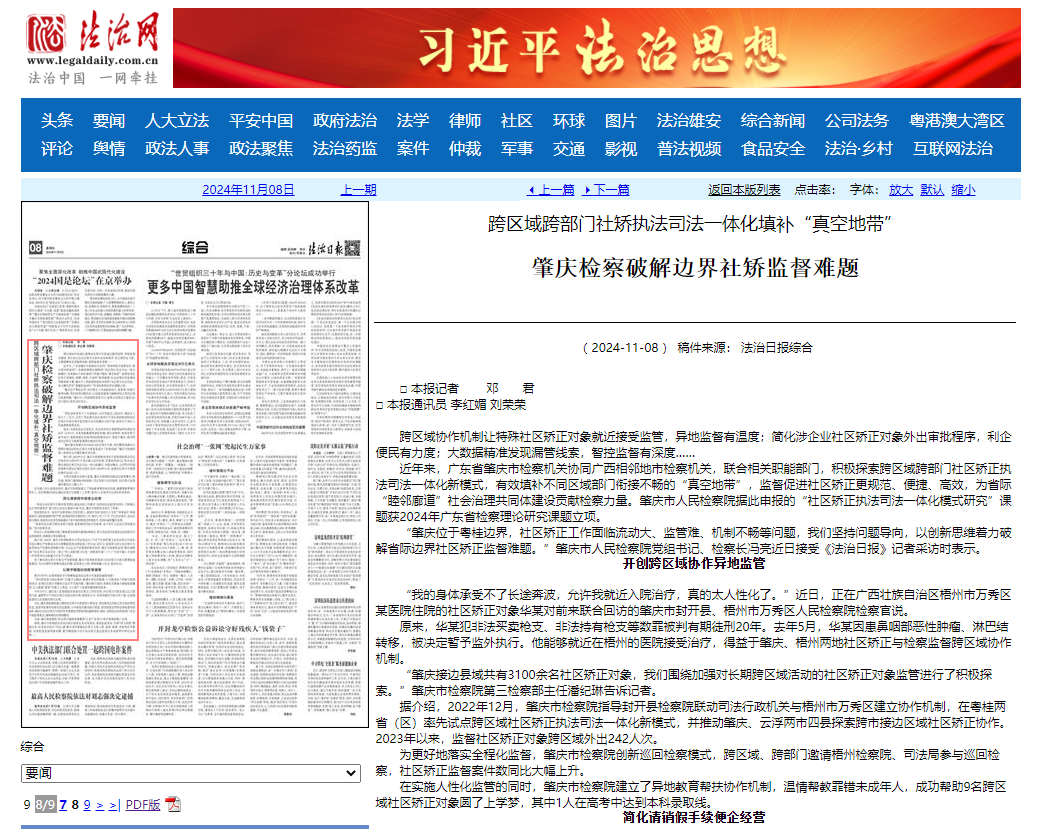Open the 律师 nav link
The width and height of the screenshot is (1037, 829).
(x=465, y=120)
